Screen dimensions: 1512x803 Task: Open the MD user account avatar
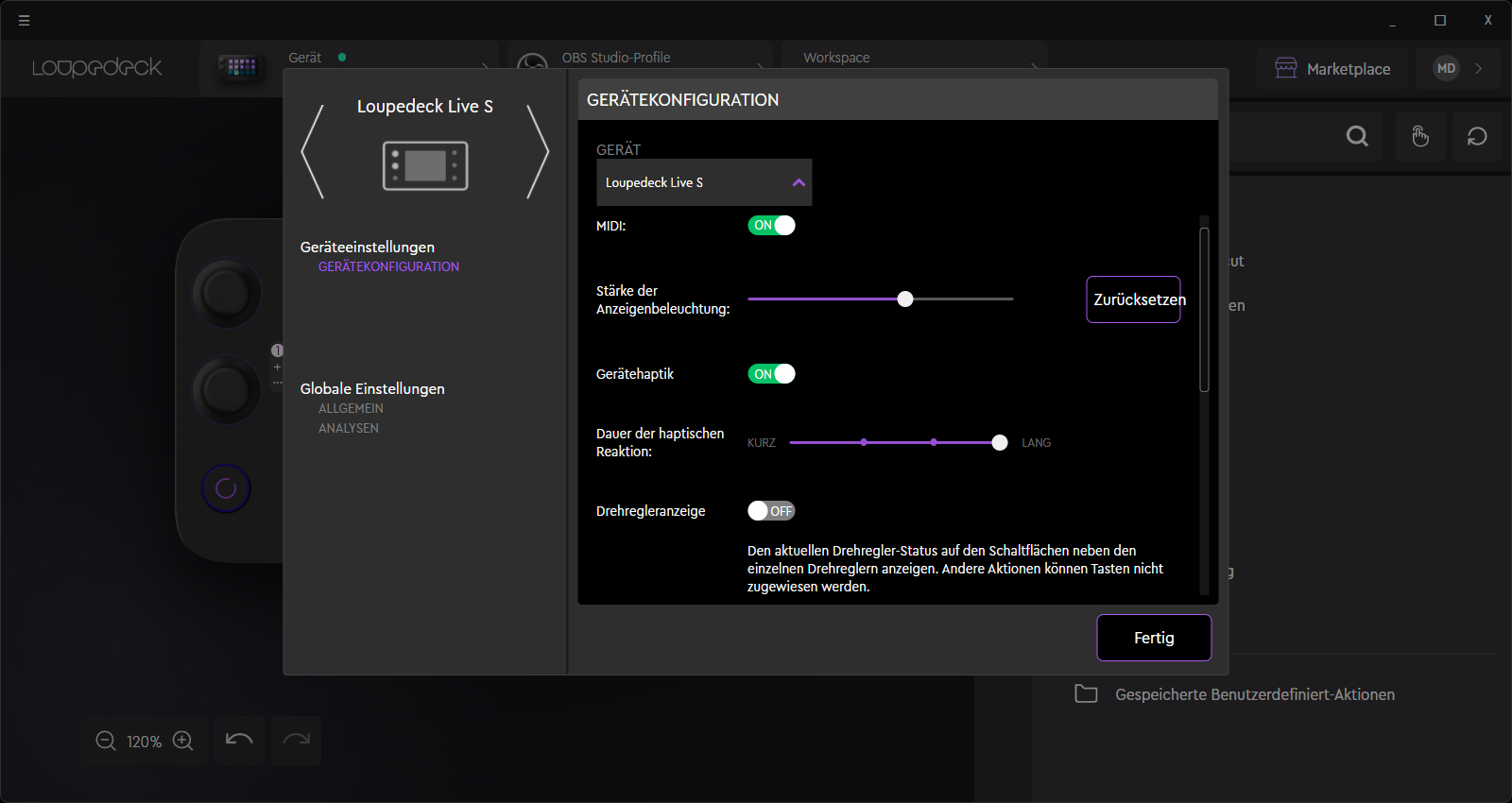coord(1446,68)
